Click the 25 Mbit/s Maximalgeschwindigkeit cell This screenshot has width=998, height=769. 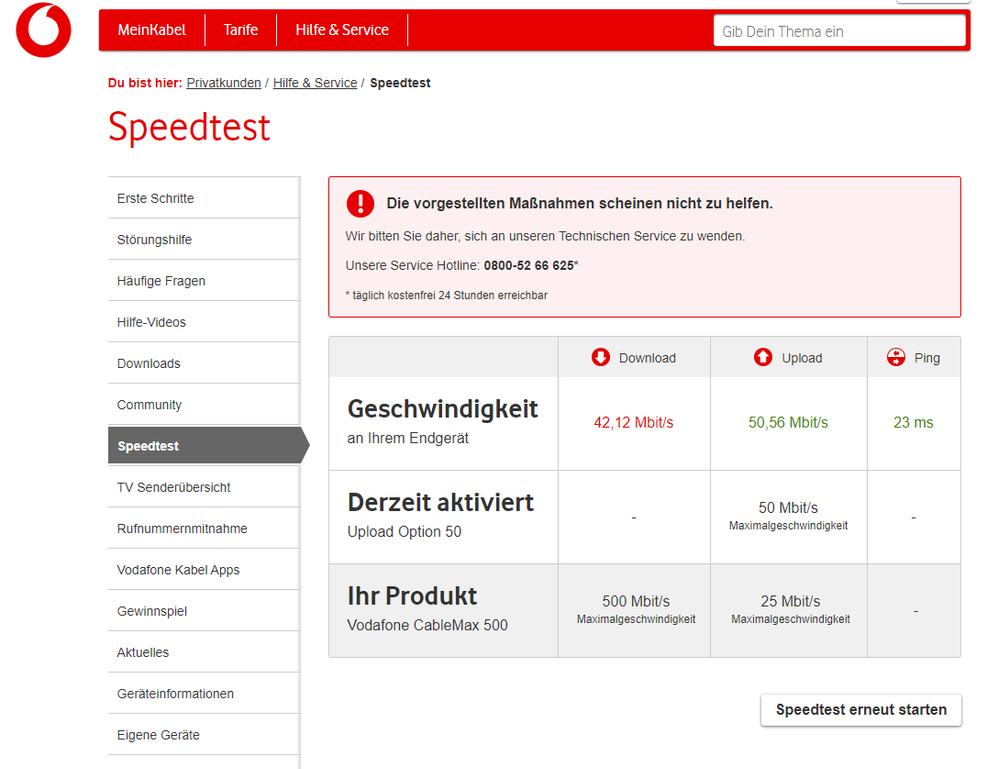(791, 609)
